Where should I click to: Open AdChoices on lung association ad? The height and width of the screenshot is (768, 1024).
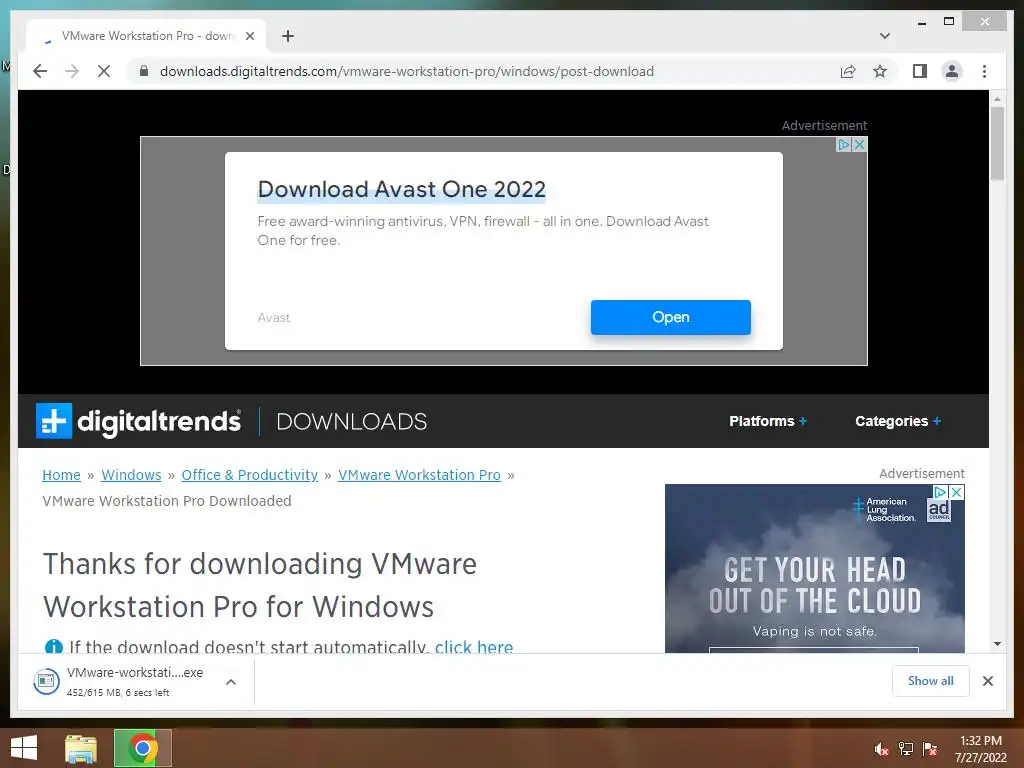pyautogui.click(x=941, y=492)
